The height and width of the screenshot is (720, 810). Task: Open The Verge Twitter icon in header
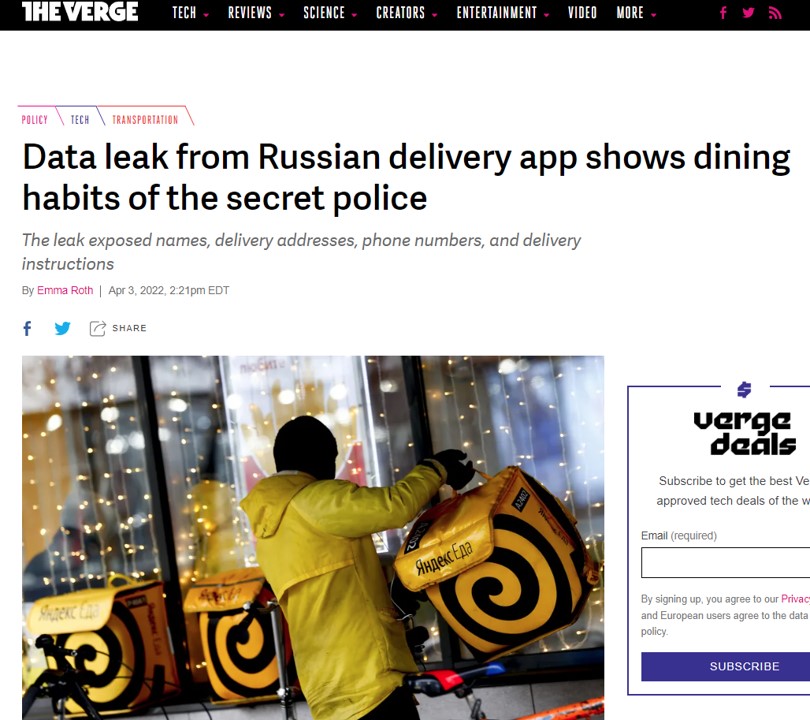pyautogui.click(x=748, y=13)
